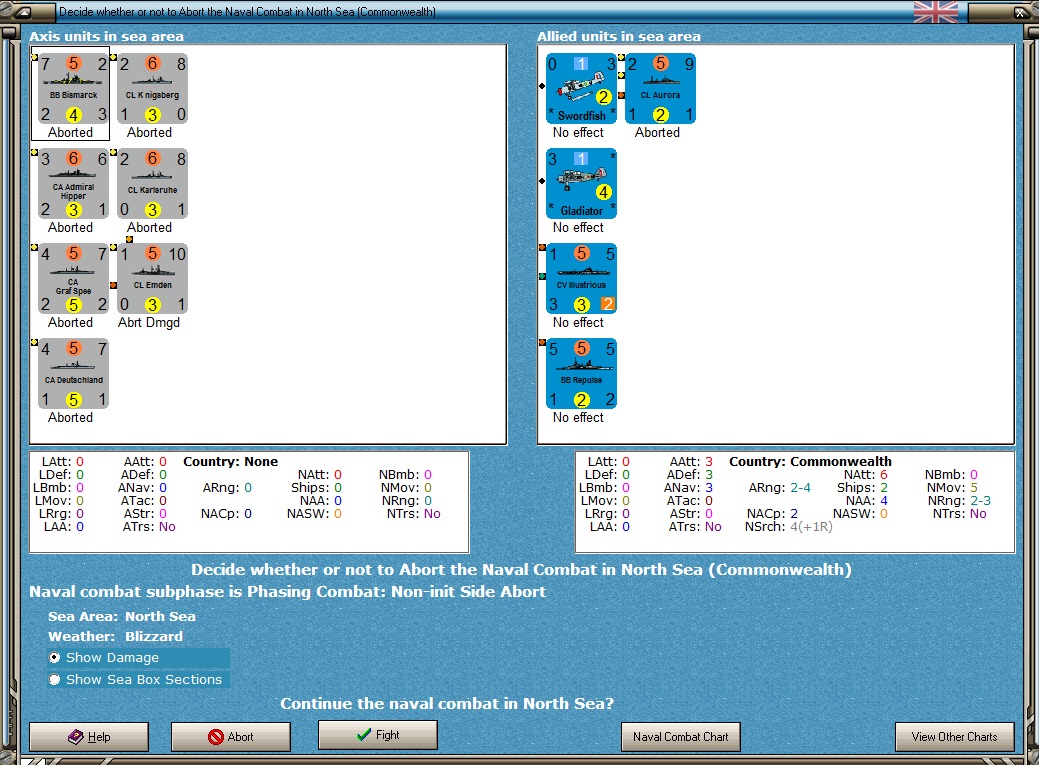Click 'Country: None' text

(x=231, y=461)
